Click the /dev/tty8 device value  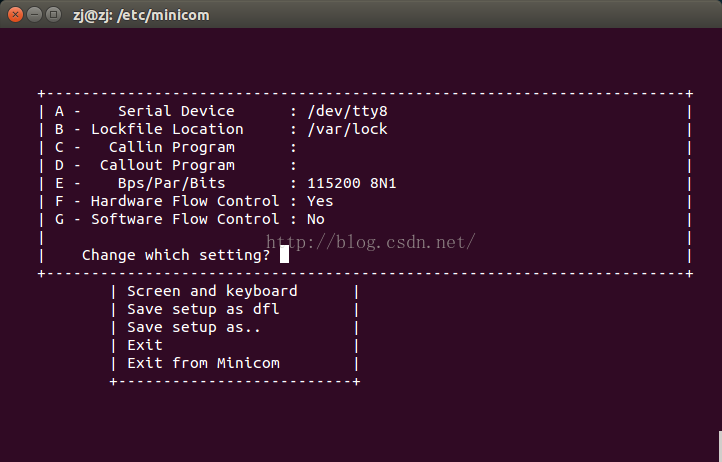(x=348, y=111)
